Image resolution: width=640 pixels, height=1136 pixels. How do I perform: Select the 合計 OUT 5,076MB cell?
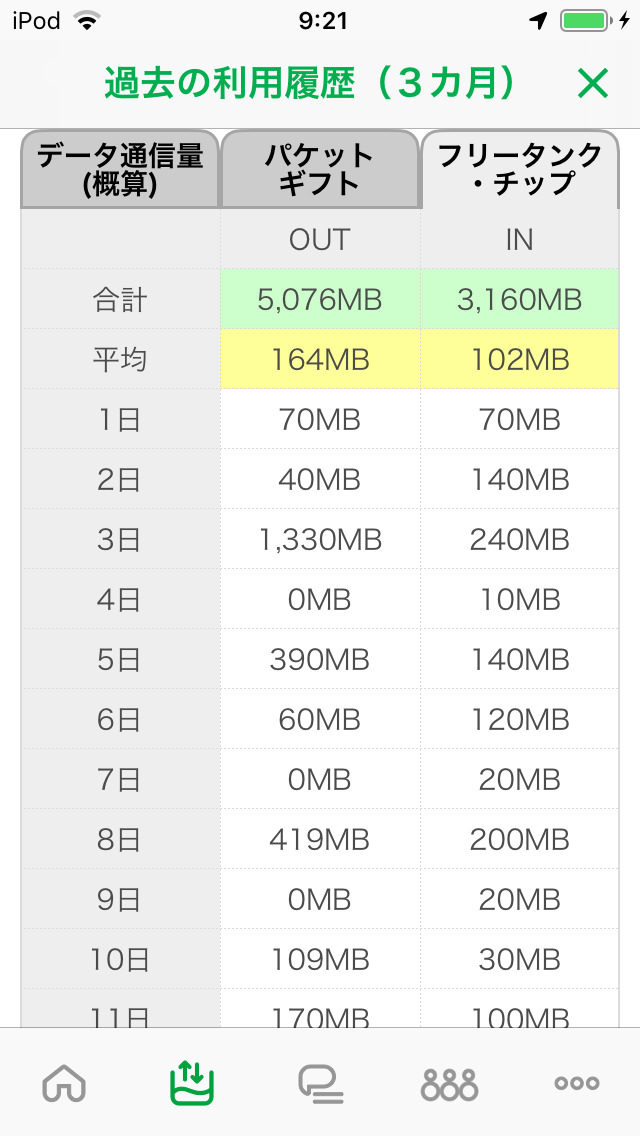[x=320, y=299]
